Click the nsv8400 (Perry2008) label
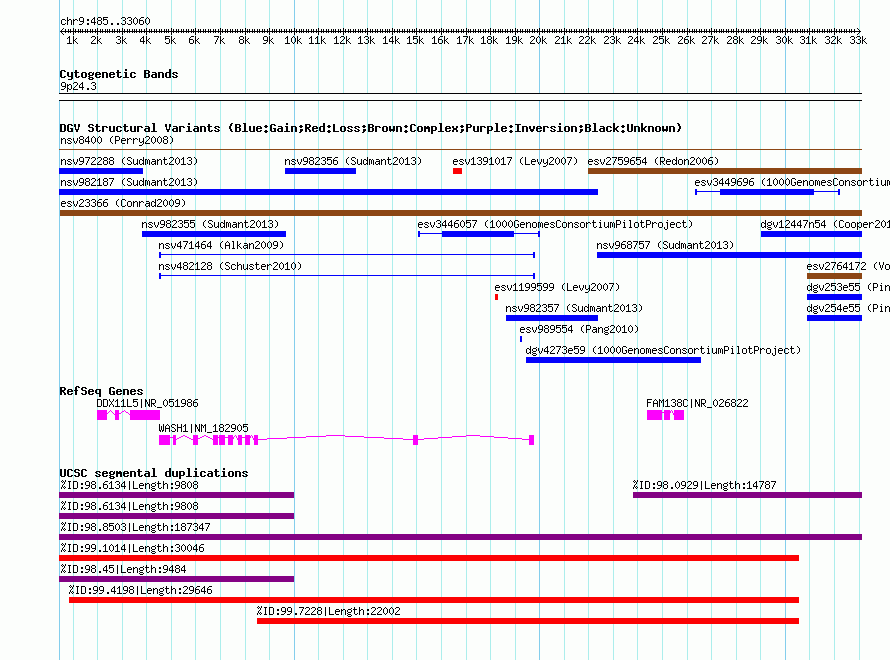This screenshot has width=890, height=660. pyautogui.click(x=117, y=140)
